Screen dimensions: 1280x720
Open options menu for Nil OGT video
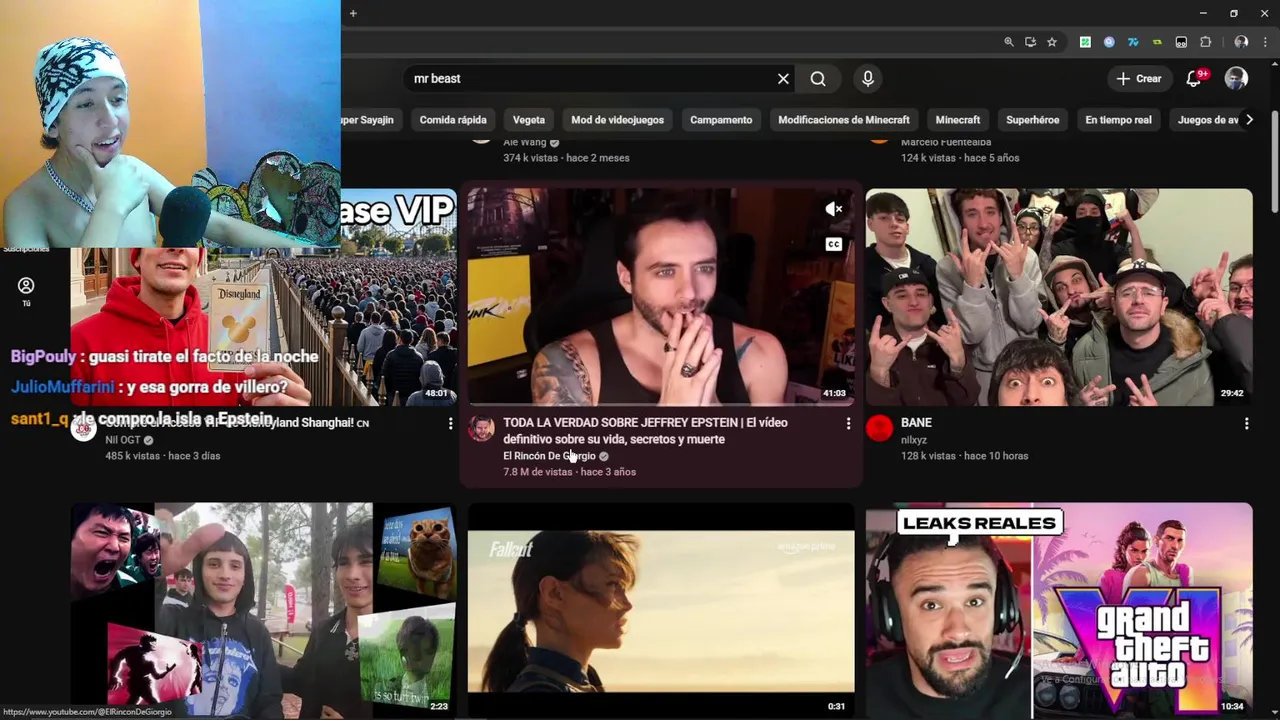[450, 424]
